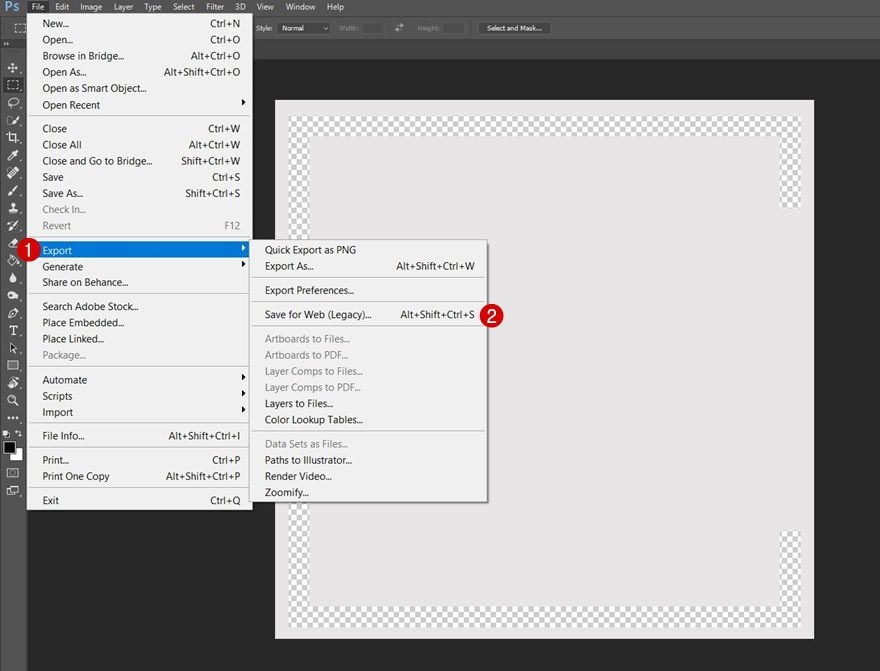Image resolution: width=880 pixels, height=671 pixels.
Task: Click Save for Web (Legacy) entry
Action: [318, 315]
